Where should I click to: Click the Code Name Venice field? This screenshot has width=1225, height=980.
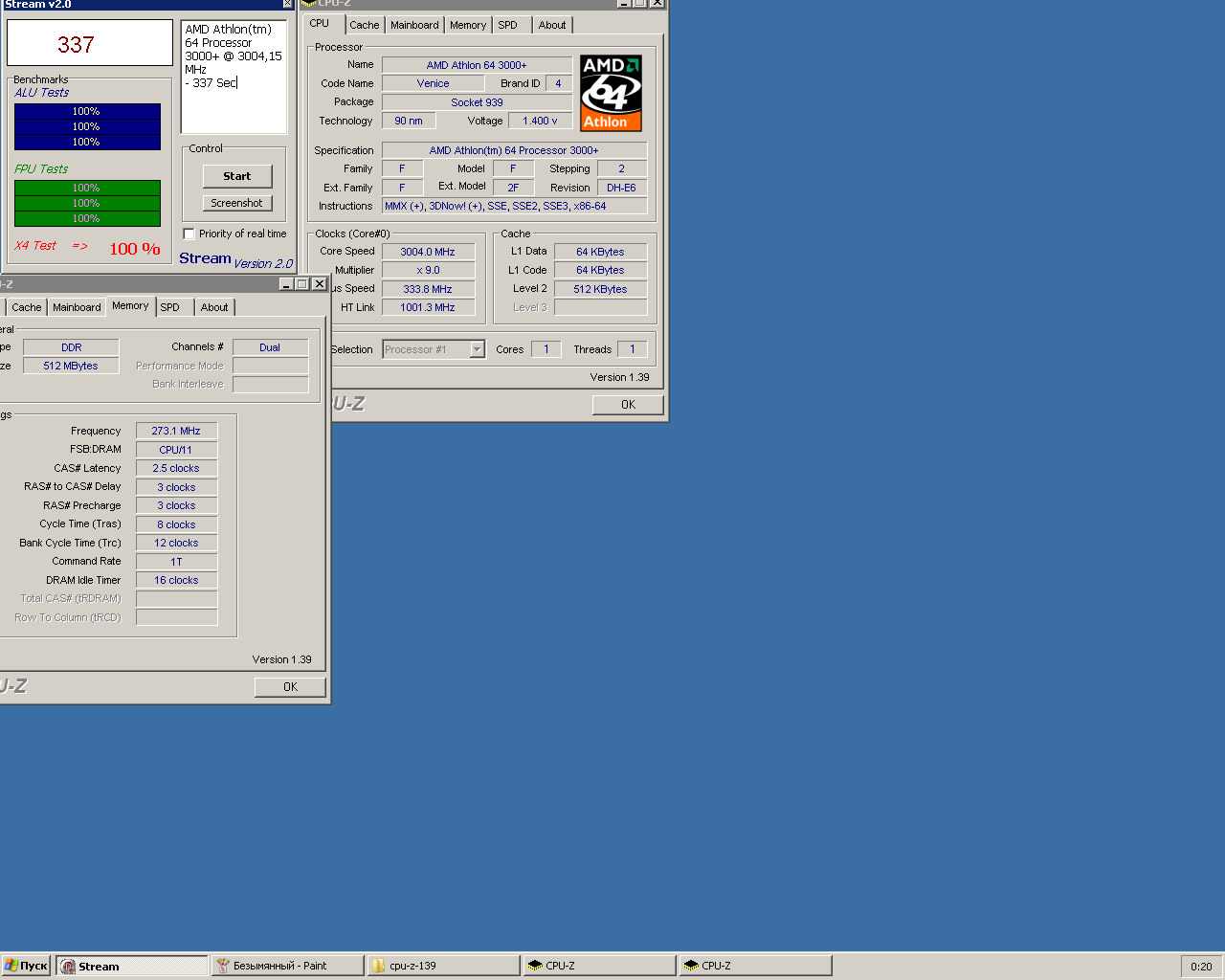click(x=433, y=83)
